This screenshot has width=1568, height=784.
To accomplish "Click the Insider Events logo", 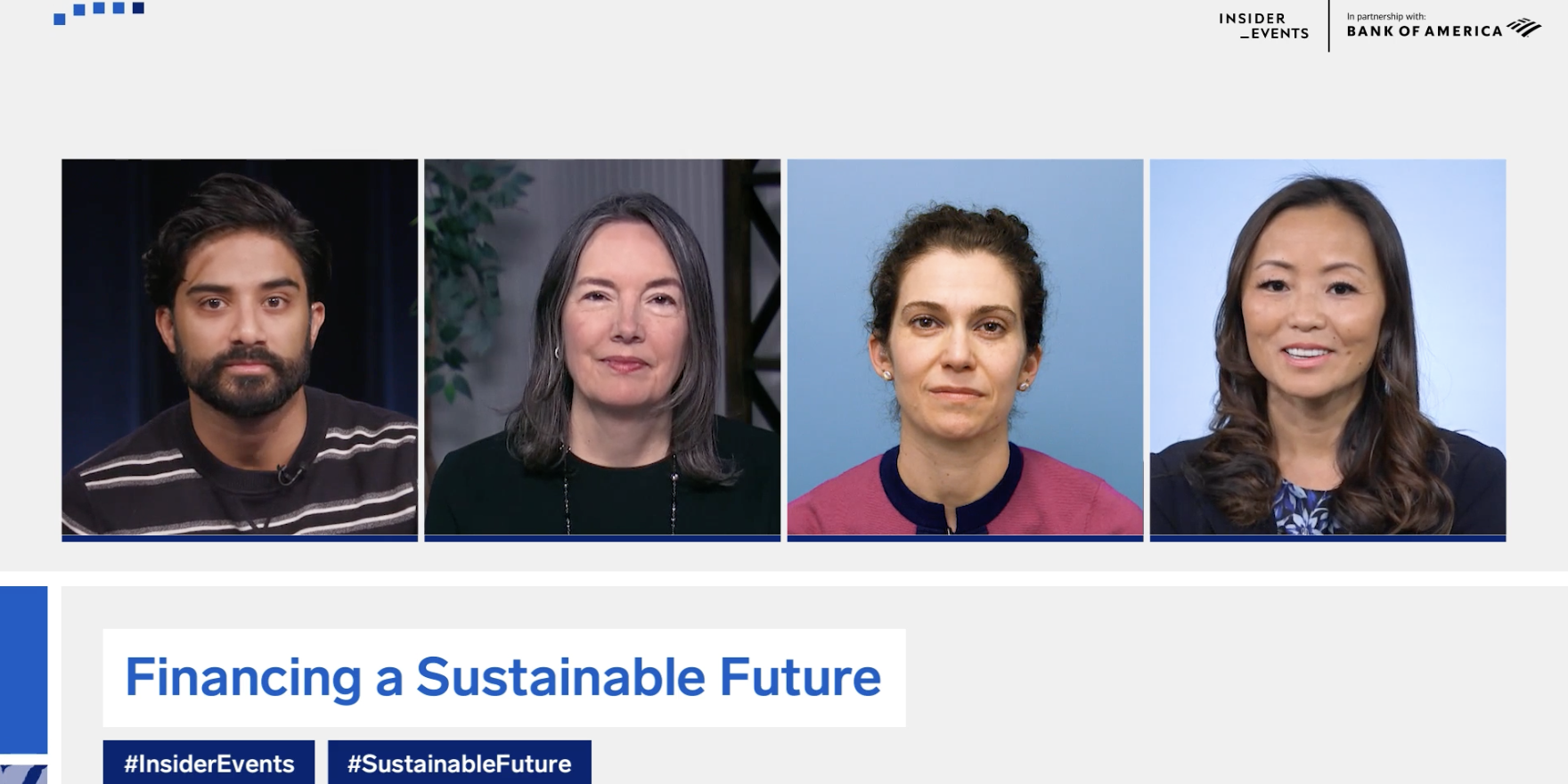I will click(x=1263, y=26).
